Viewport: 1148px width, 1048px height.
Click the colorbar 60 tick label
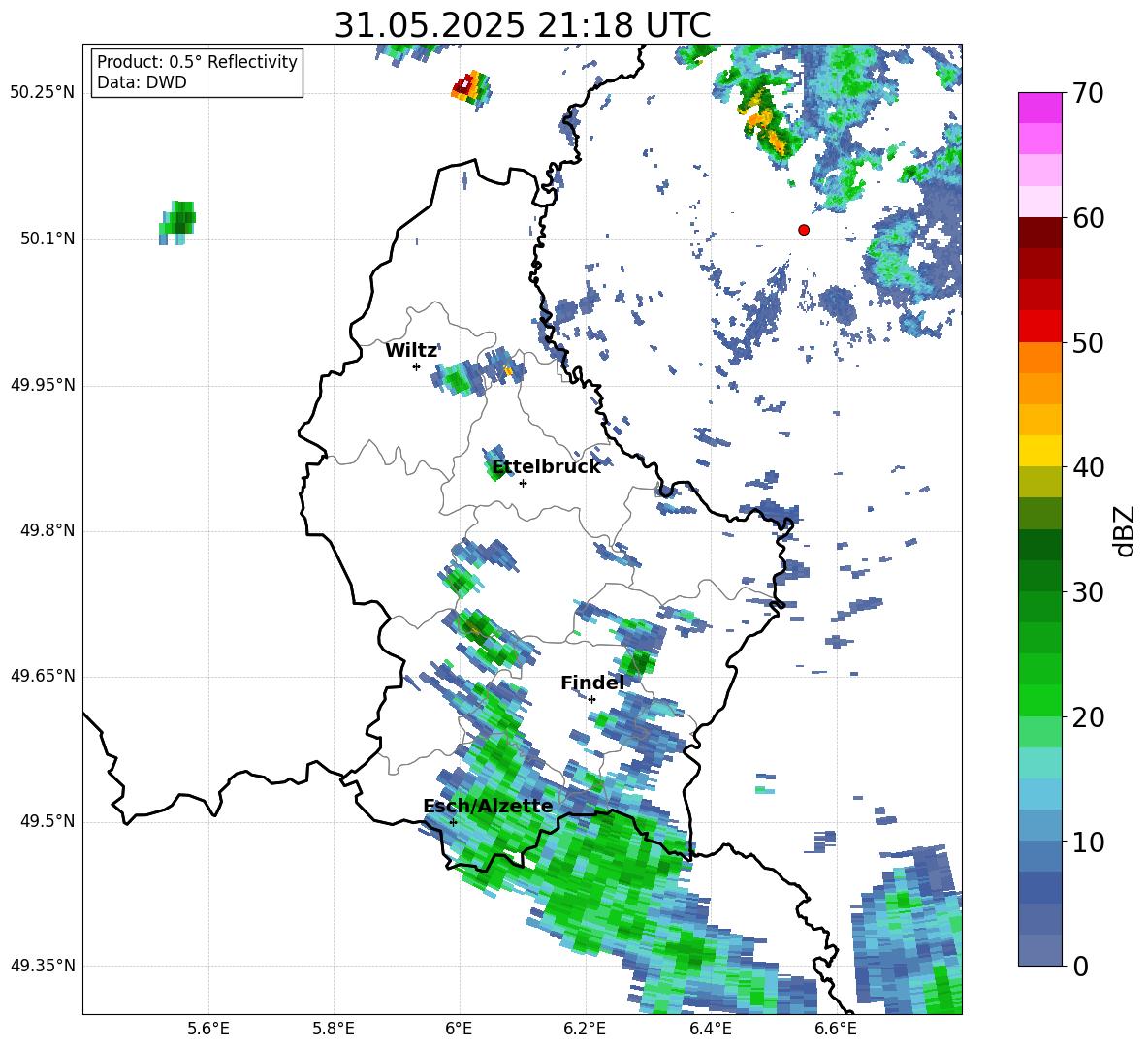point(1088,218)
